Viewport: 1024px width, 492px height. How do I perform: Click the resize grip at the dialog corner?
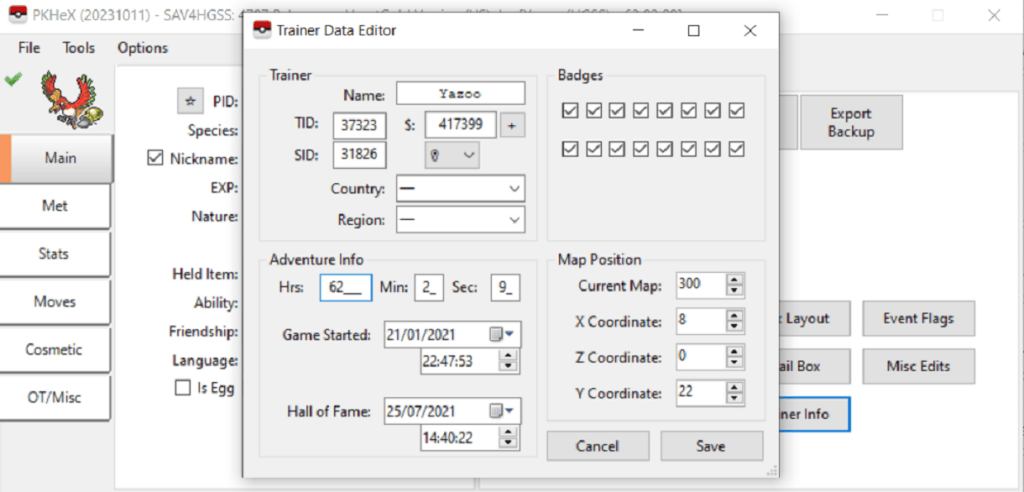point(771,470)
